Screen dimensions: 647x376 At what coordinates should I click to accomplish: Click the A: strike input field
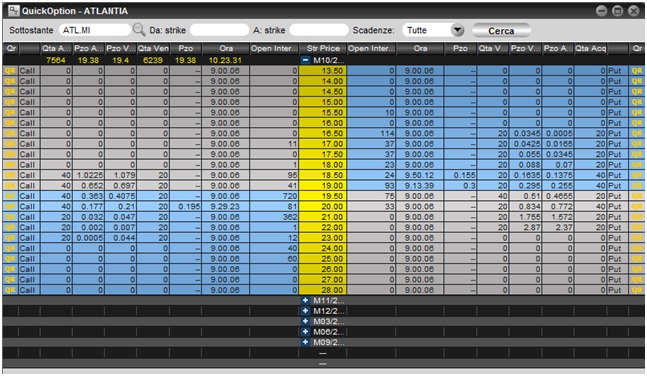point(319,30)
